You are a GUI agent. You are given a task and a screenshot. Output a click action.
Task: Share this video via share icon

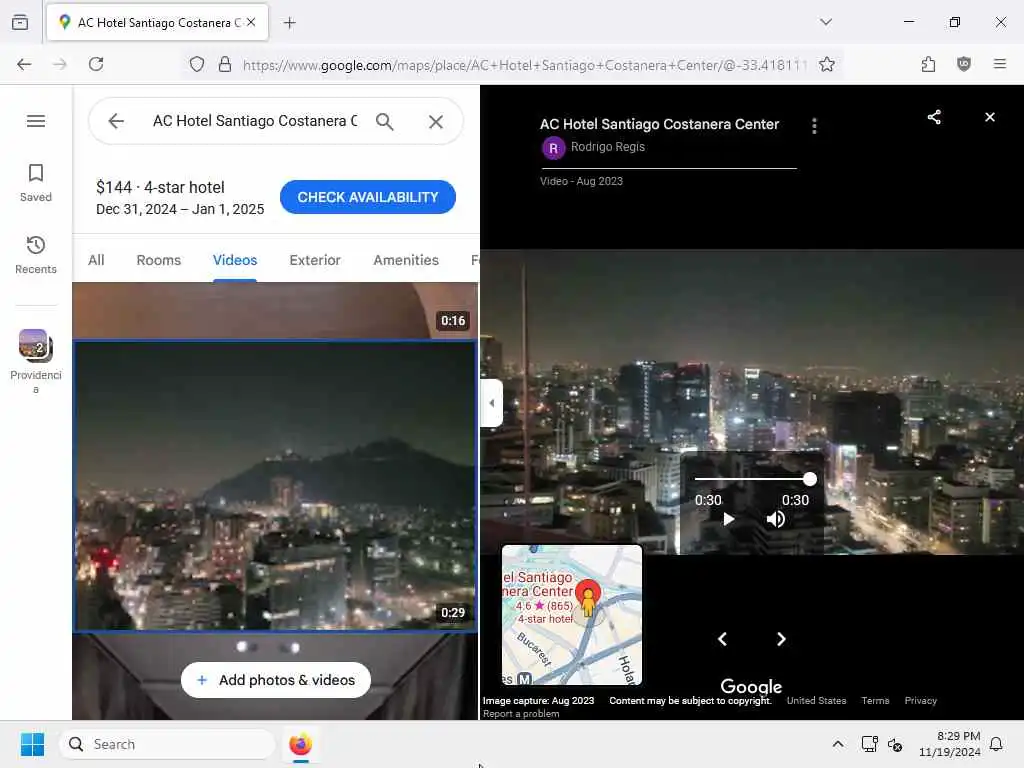click(934, 117)
